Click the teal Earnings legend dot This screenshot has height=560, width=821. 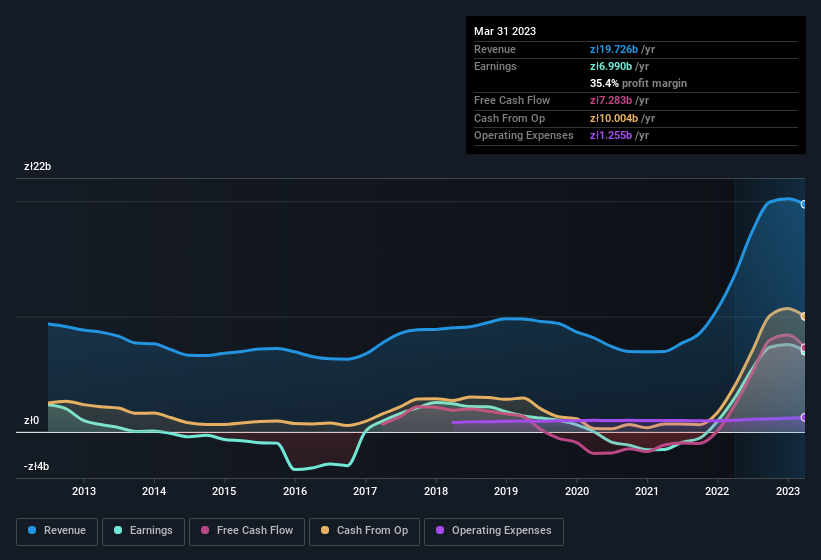[119, 531]
